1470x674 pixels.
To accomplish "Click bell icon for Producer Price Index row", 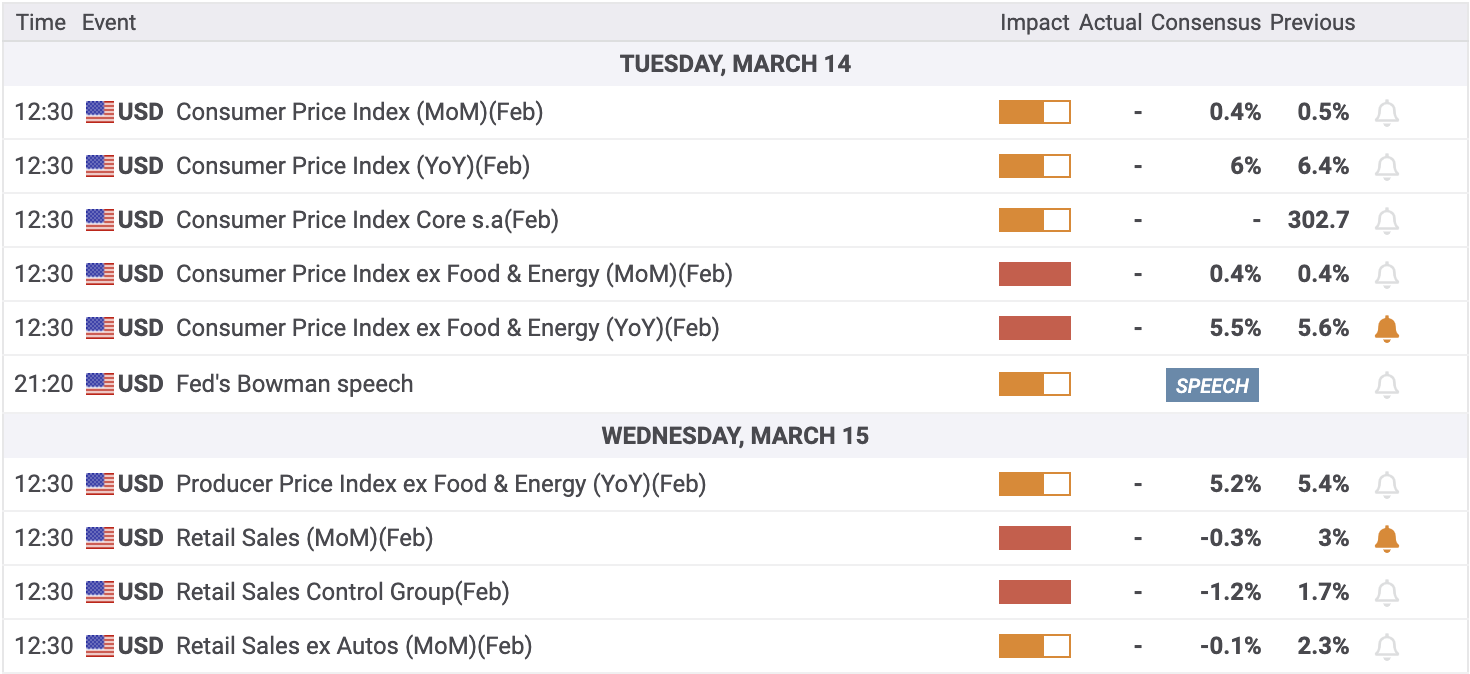I will click(x=1386, y=485).
